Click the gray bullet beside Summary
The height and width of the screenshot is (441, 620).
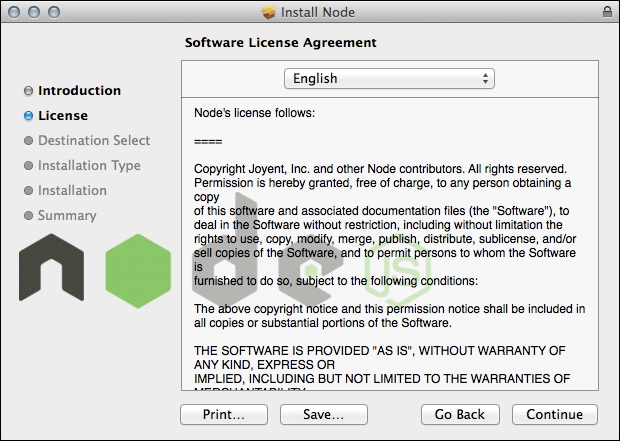pos(28,216)
